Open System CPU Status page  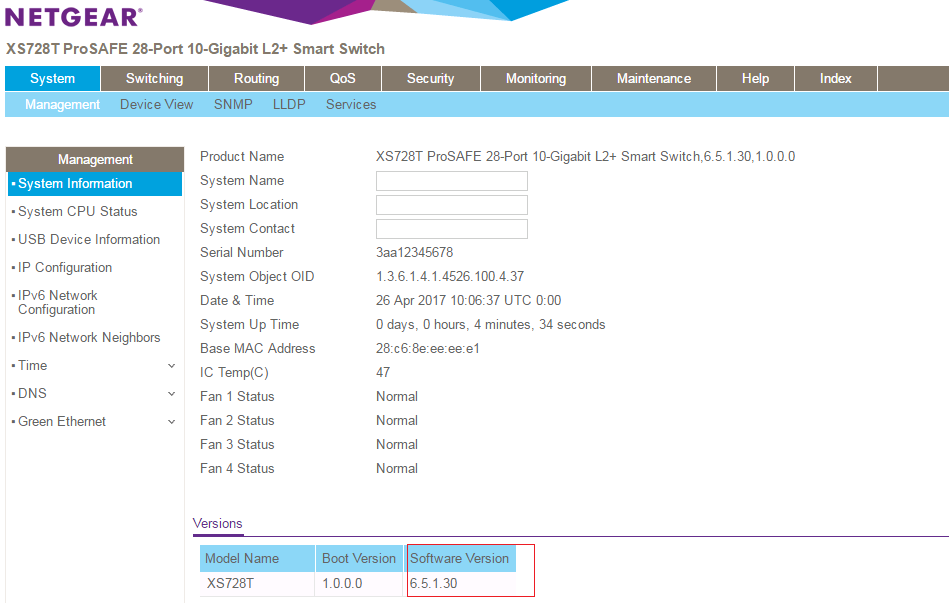coord(77,212)
